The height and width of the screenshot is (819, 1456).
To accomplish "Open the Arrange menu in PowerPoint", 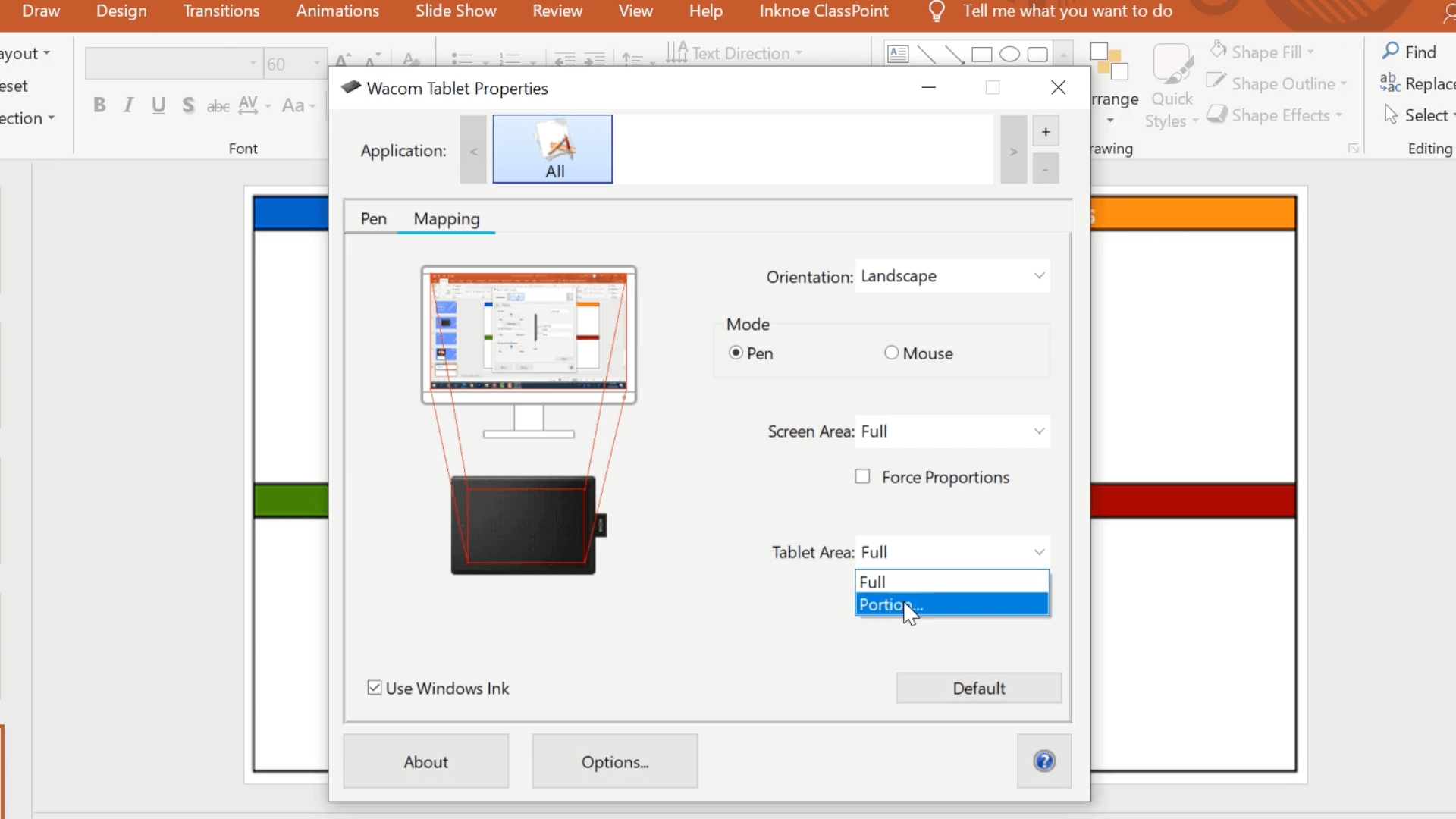I will (x=1114, y=83).
